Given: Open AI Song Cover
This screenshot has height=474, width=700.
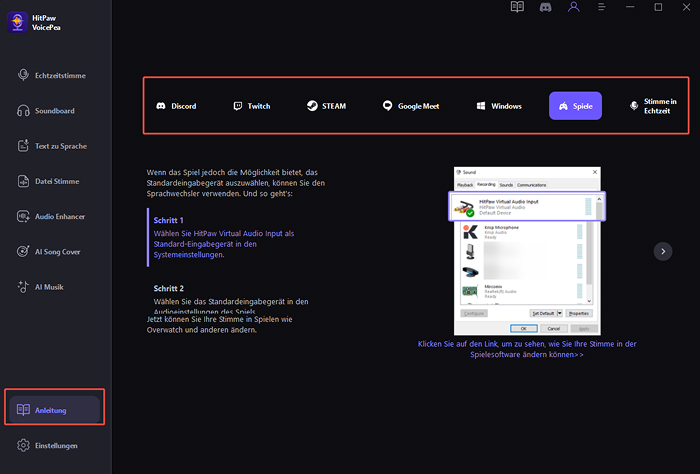Looking at the screenshot, I should [x=55, y=251].
